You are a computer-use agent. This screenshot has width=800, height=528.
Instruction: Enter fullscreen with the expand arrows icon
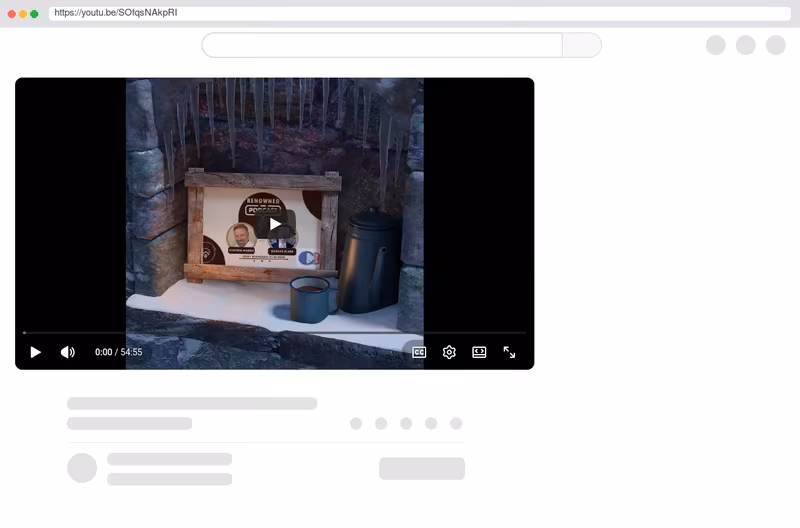coord(509,353)
